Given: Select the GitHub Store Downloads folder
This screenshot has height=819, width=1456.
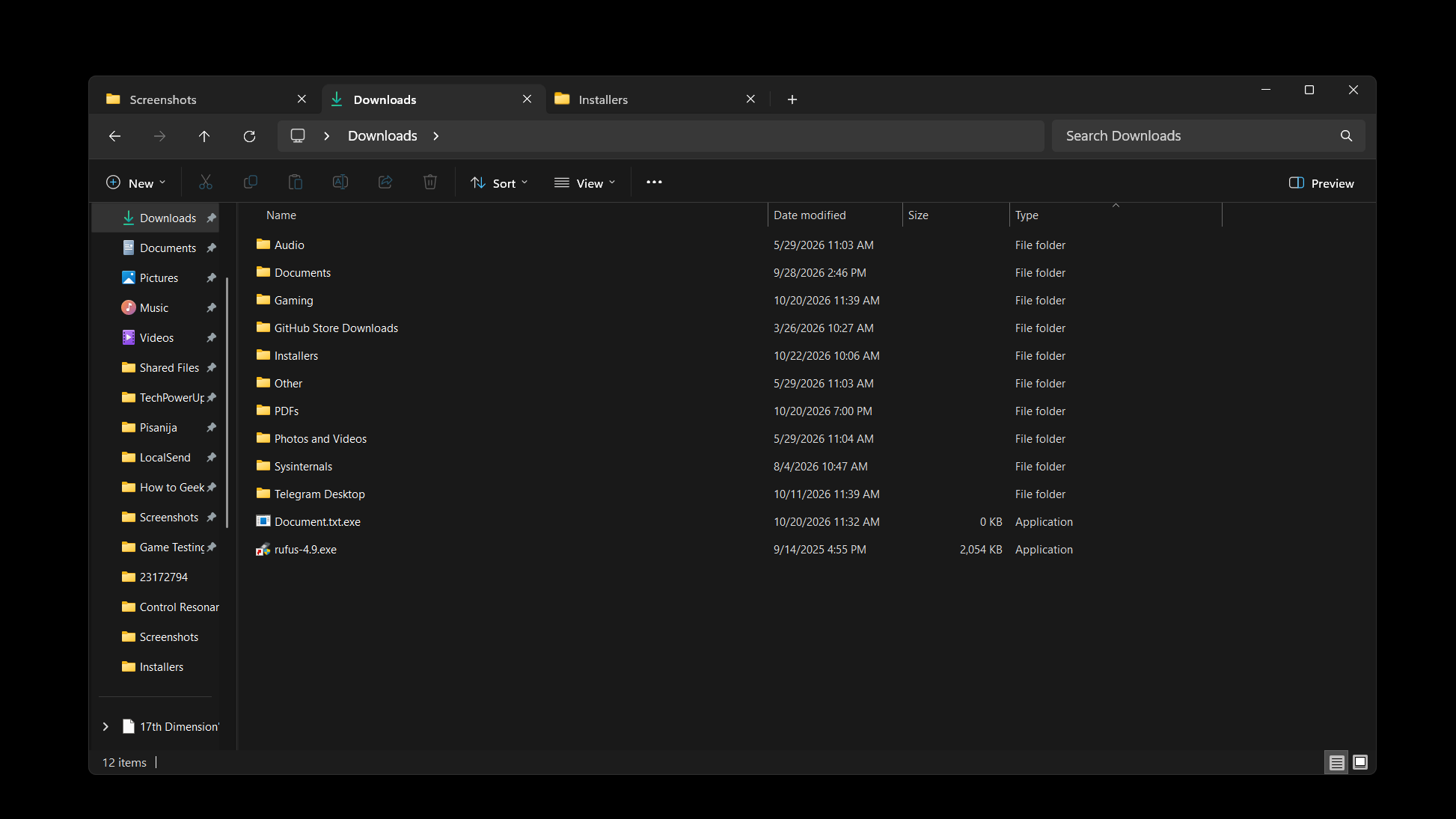Looking at the screenshot, I should pos(336,328).
